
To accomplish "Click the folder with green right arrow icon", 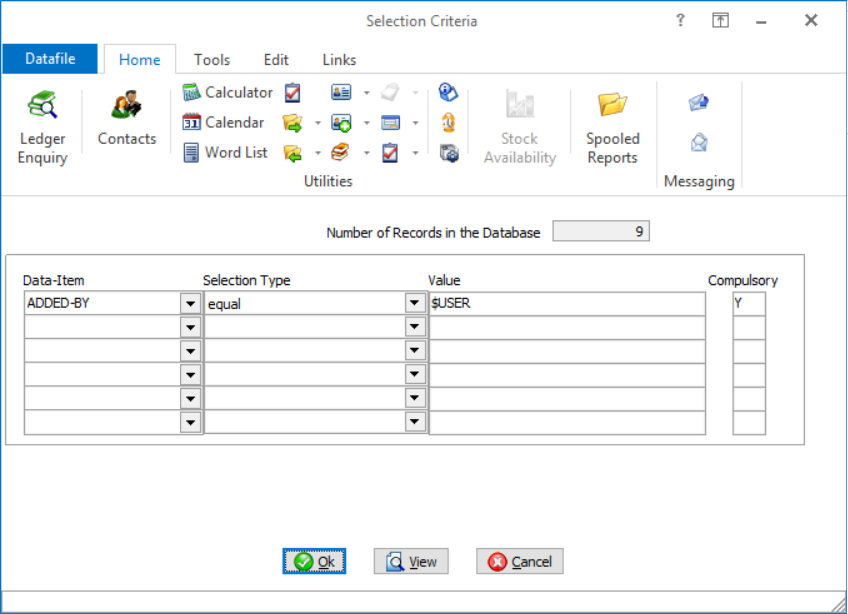I will click(293, 123).
